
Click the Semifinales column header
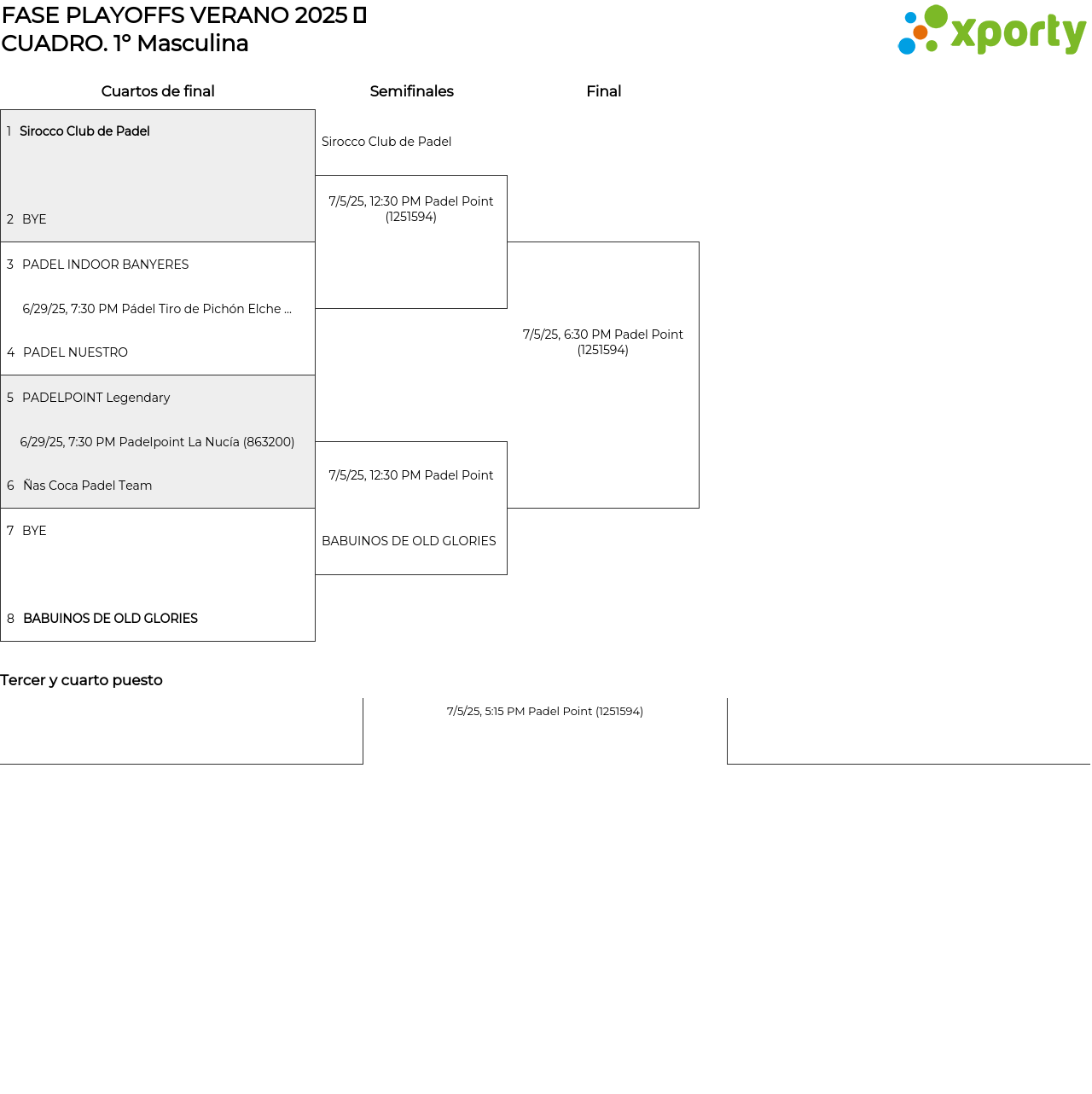tap(411, 91)
